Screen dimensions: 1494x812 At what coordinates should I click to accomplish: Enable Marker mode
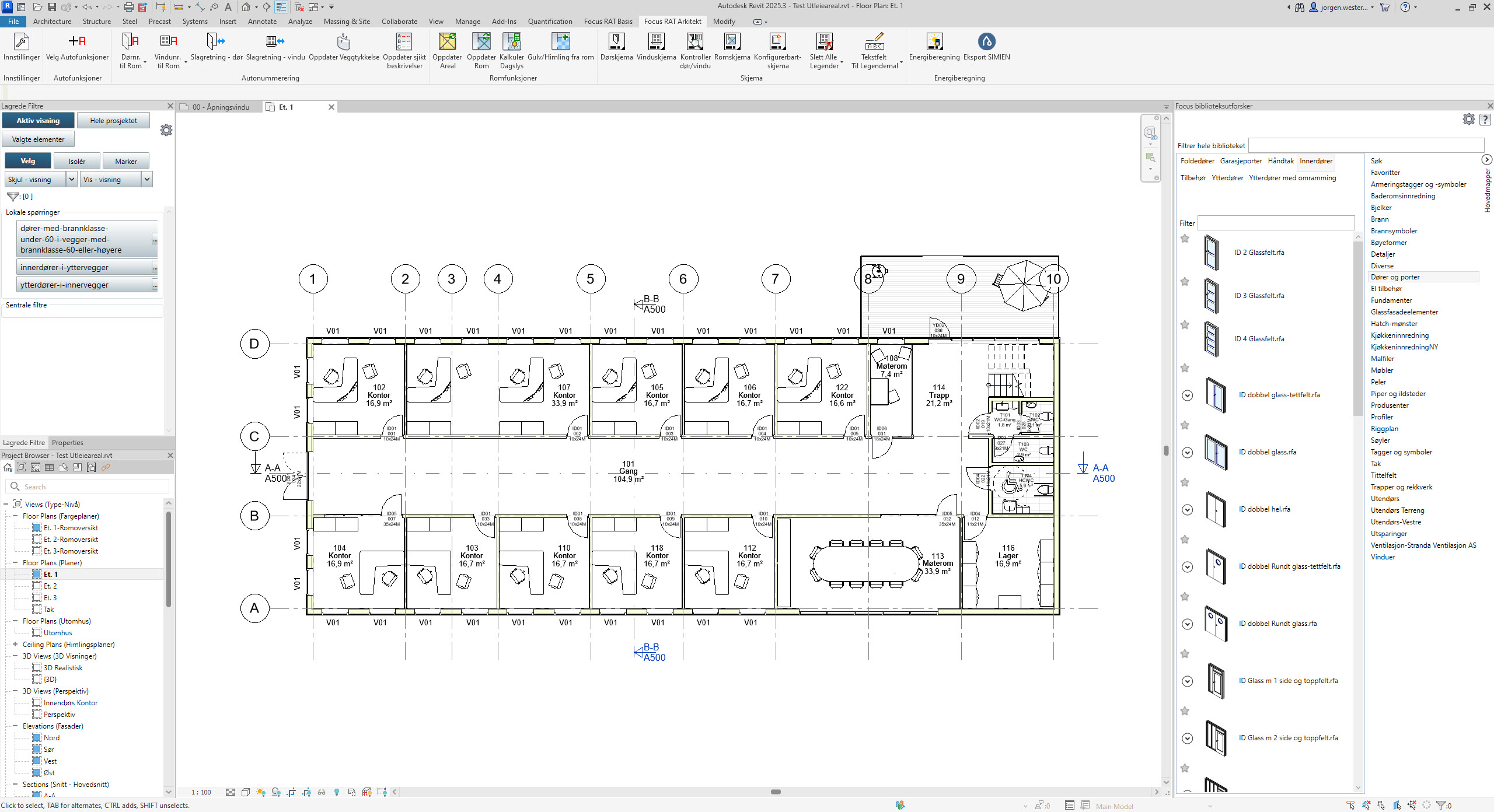[125, 161]
